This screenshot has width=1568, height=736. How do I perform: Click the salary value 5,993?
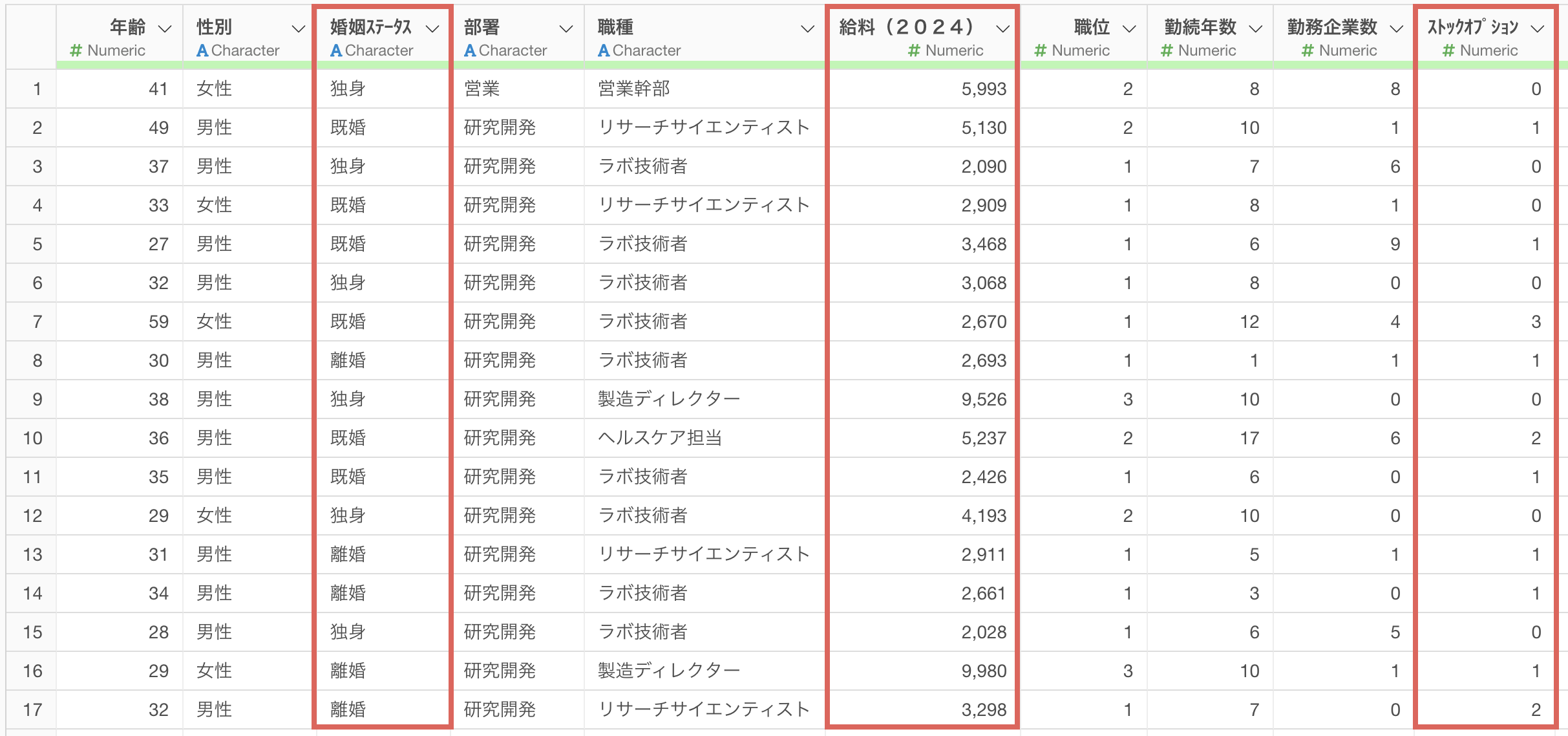(983, 89)
